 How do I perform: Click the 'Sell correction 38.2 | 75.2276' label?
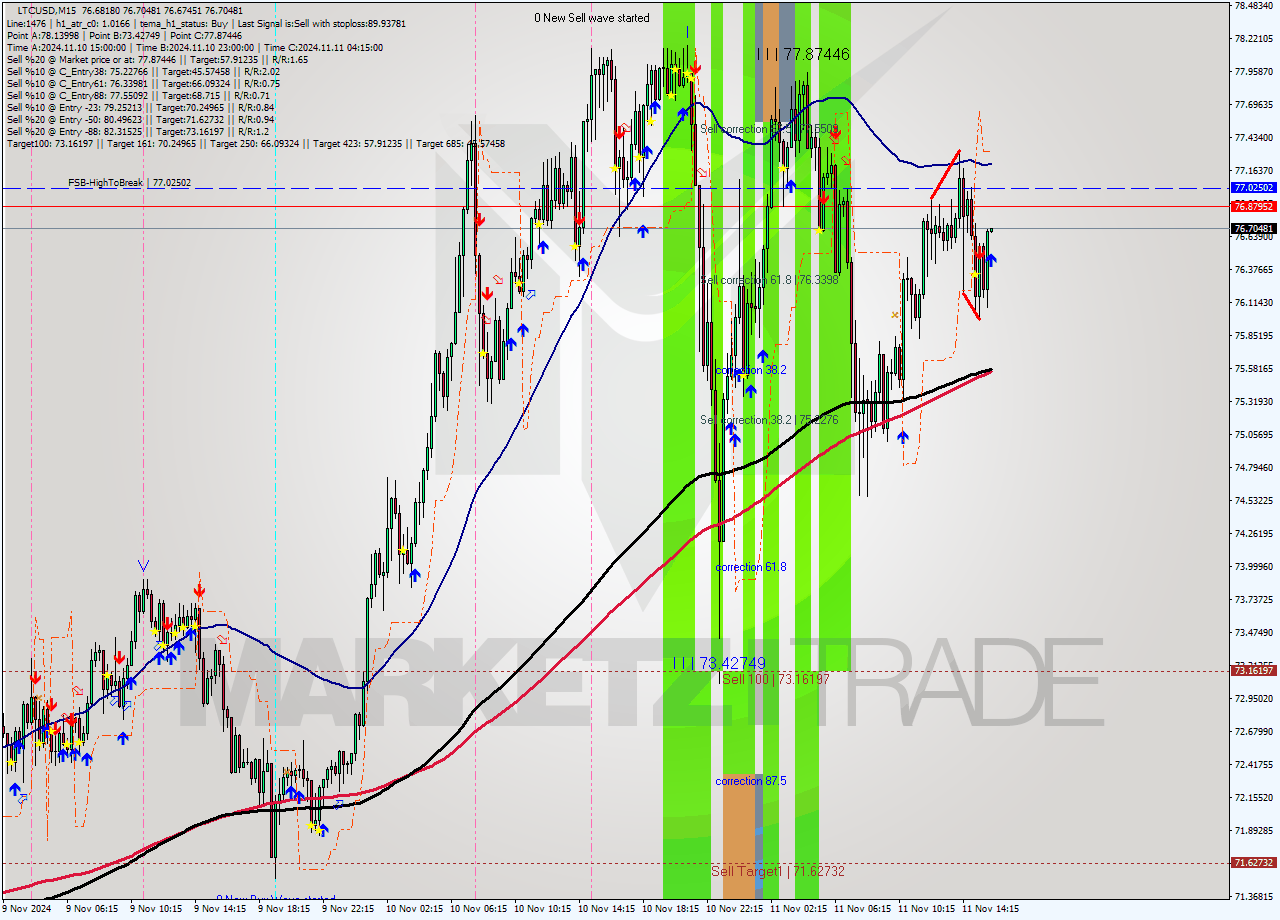pyautogui.click(x=769, y=420)
